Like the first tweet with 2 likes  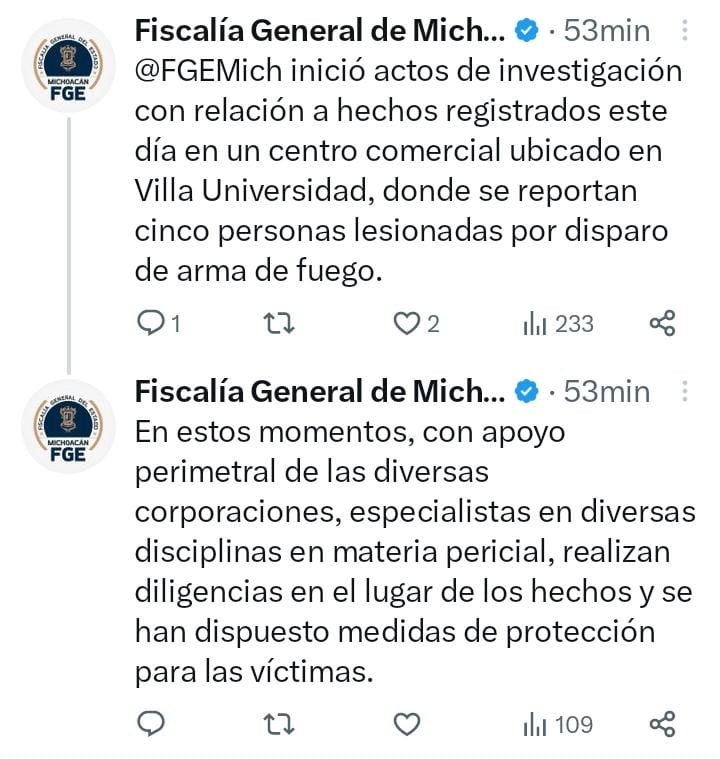pyautogui.click(x=416, y=324)
